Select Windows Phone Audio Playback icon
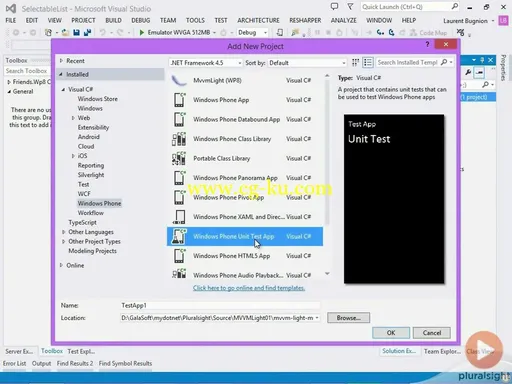The height and width of the screenshot is (384, 512). click(179, 274)
